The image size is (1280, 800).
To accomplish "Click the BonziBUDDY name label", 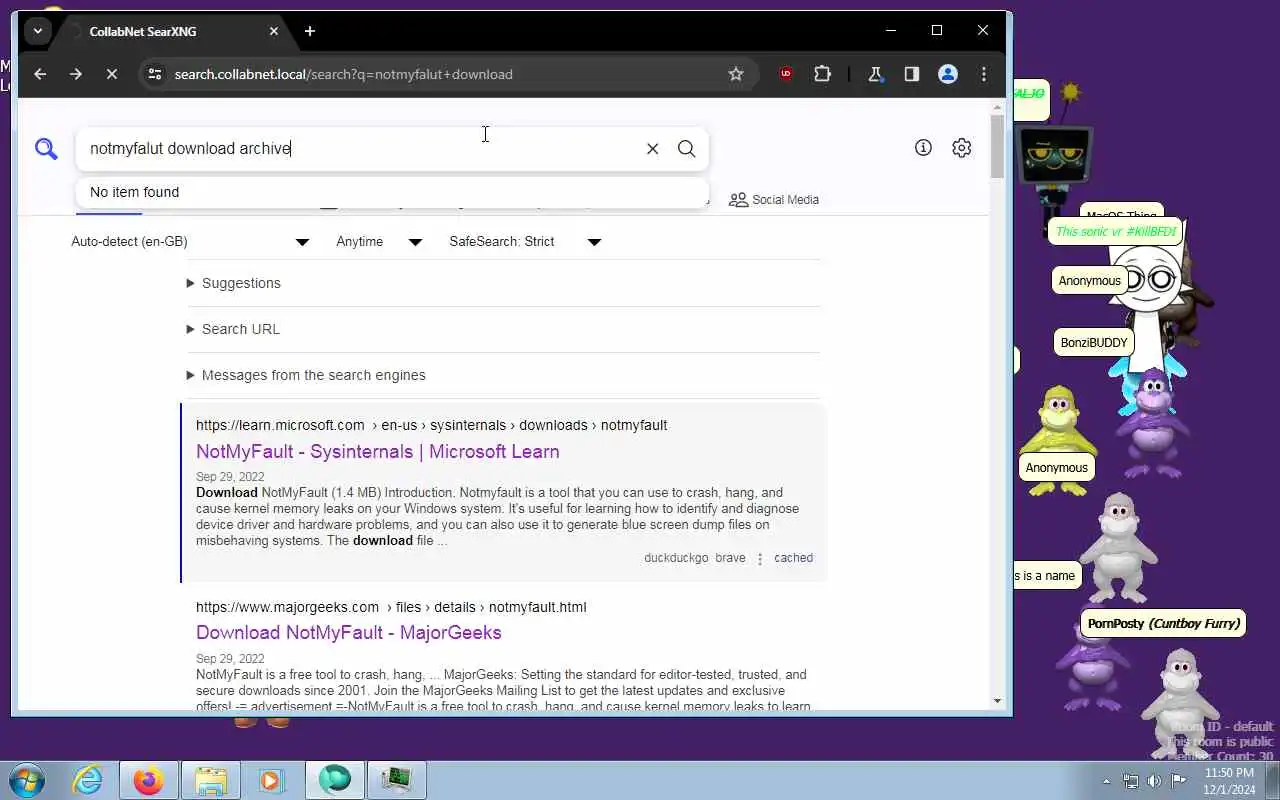I will tap(1094, 342).
